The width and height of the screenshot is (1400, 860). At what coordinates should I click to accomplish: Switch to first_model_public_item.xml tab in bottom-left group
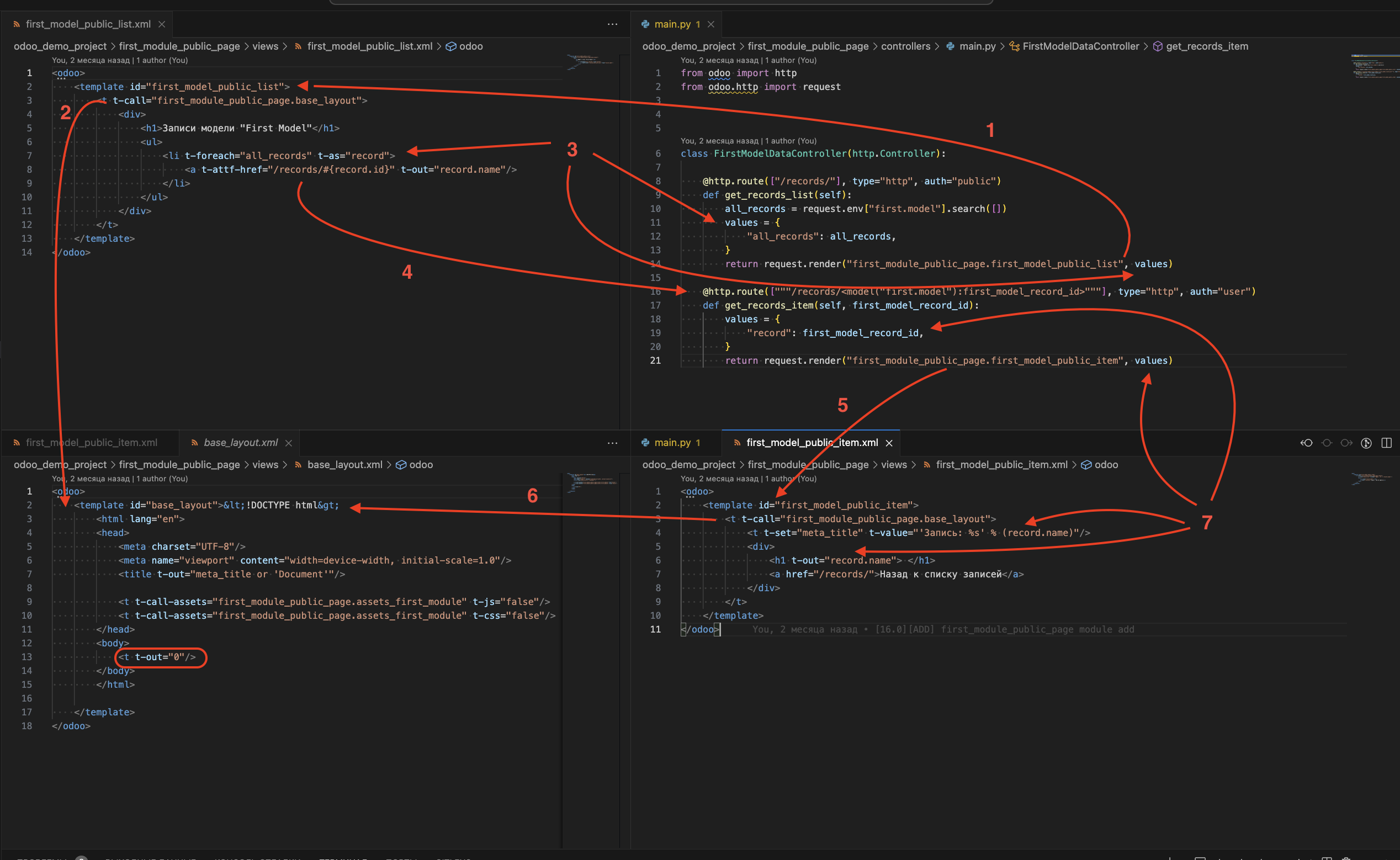tap(91, 443)
